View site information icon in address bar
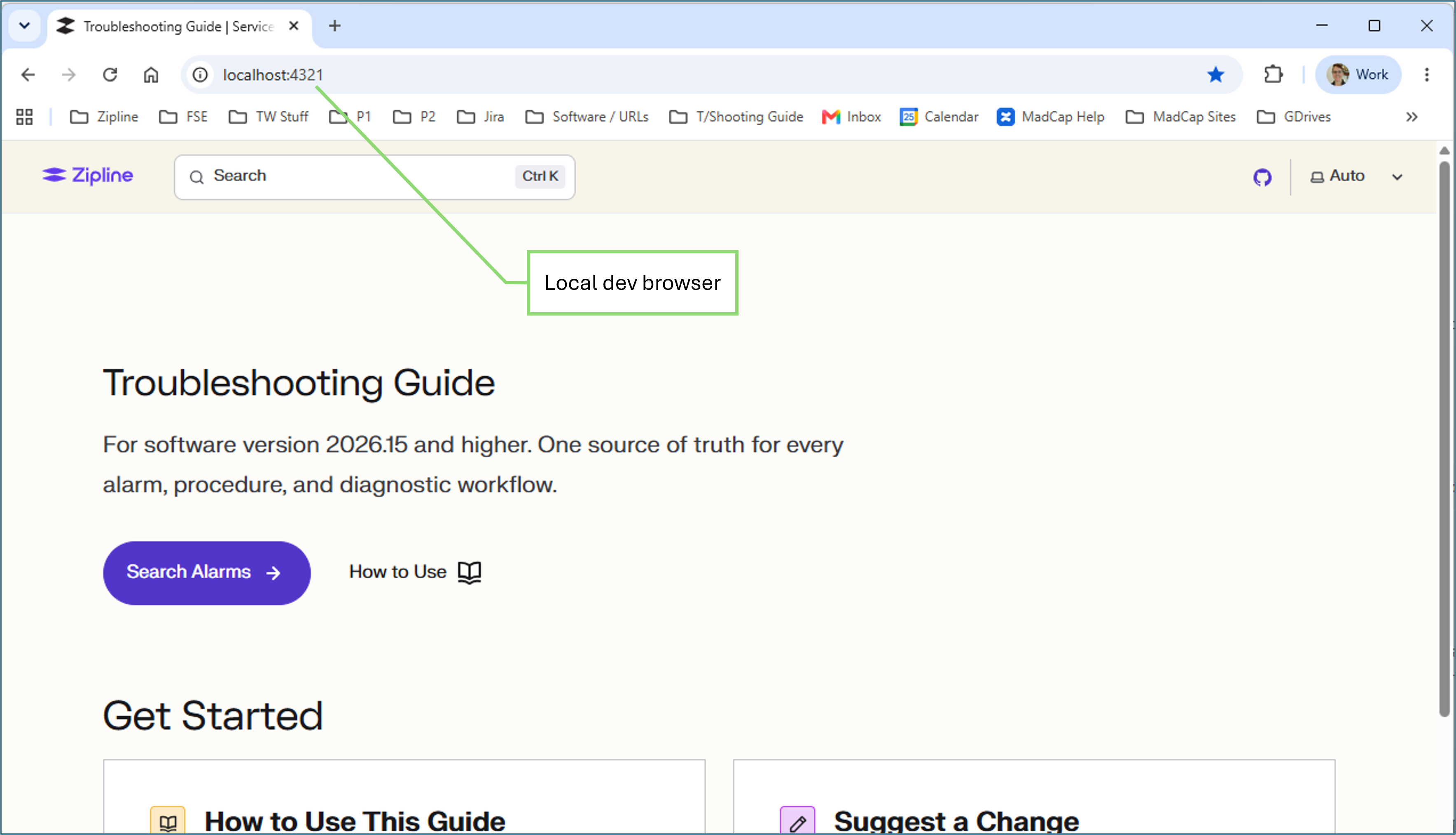 (x=200, y=75)
